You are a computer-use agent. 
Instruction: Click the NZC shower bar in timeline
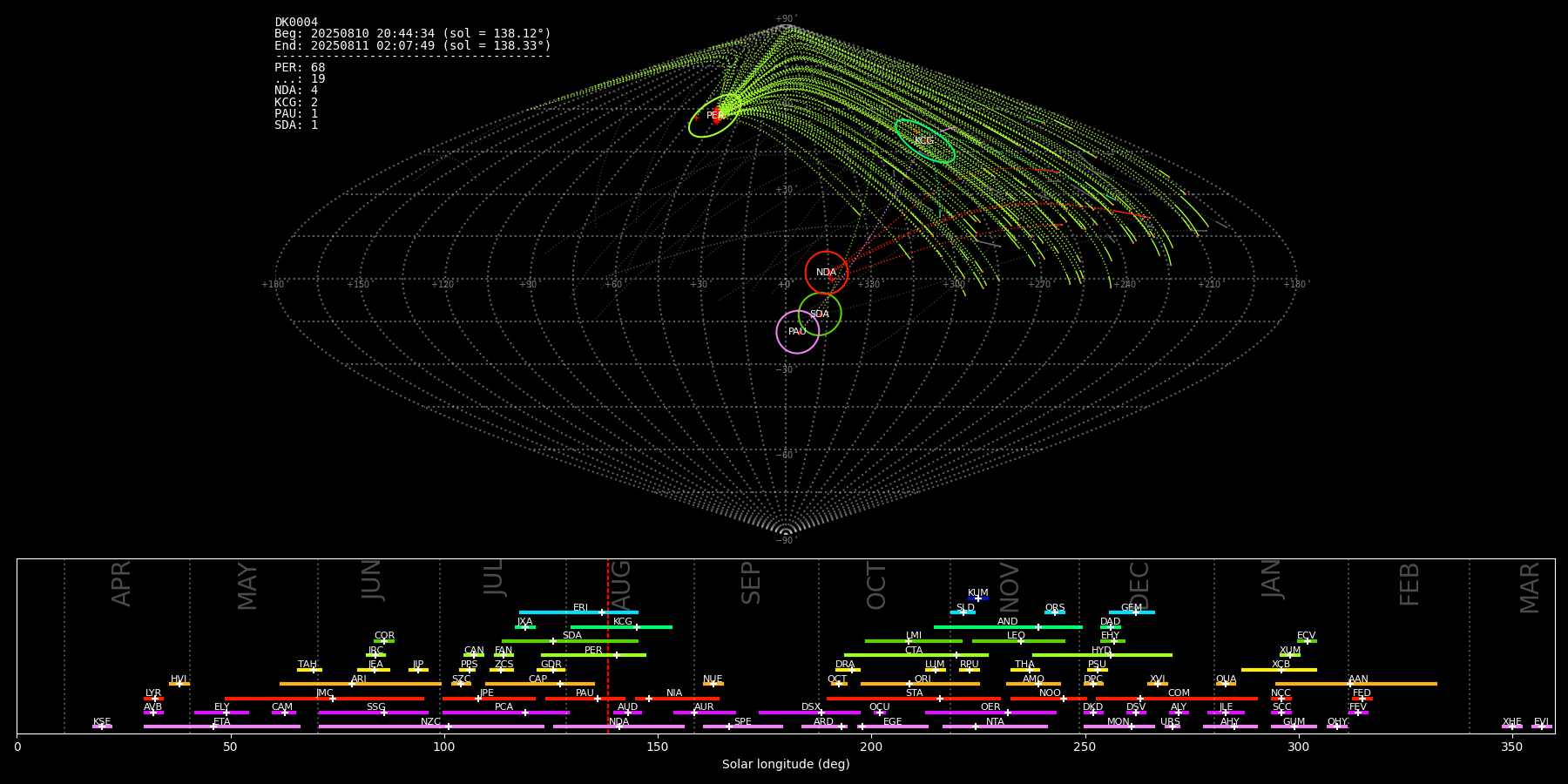431,727
